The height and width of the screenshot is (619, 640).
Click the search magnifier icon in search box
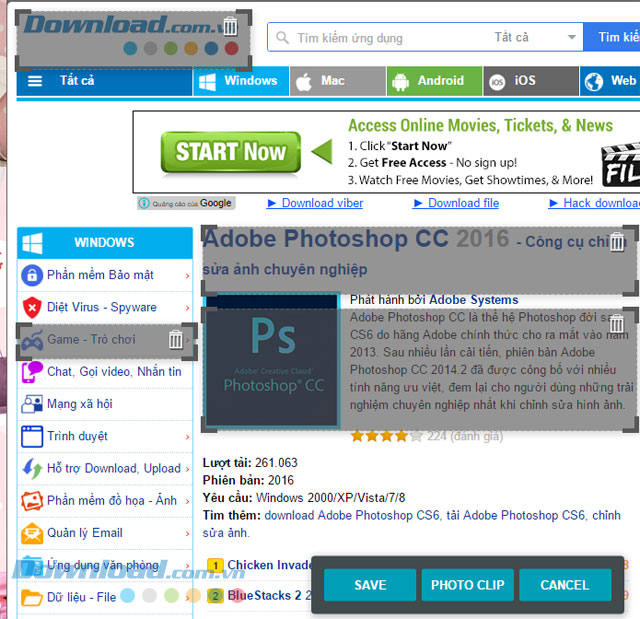[282, 38]
